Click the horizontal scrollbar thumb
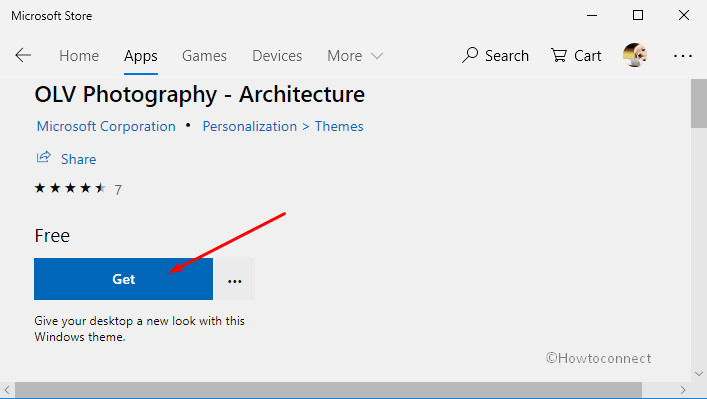The height and width of the screenshot is (399, 707). point(328,390)
